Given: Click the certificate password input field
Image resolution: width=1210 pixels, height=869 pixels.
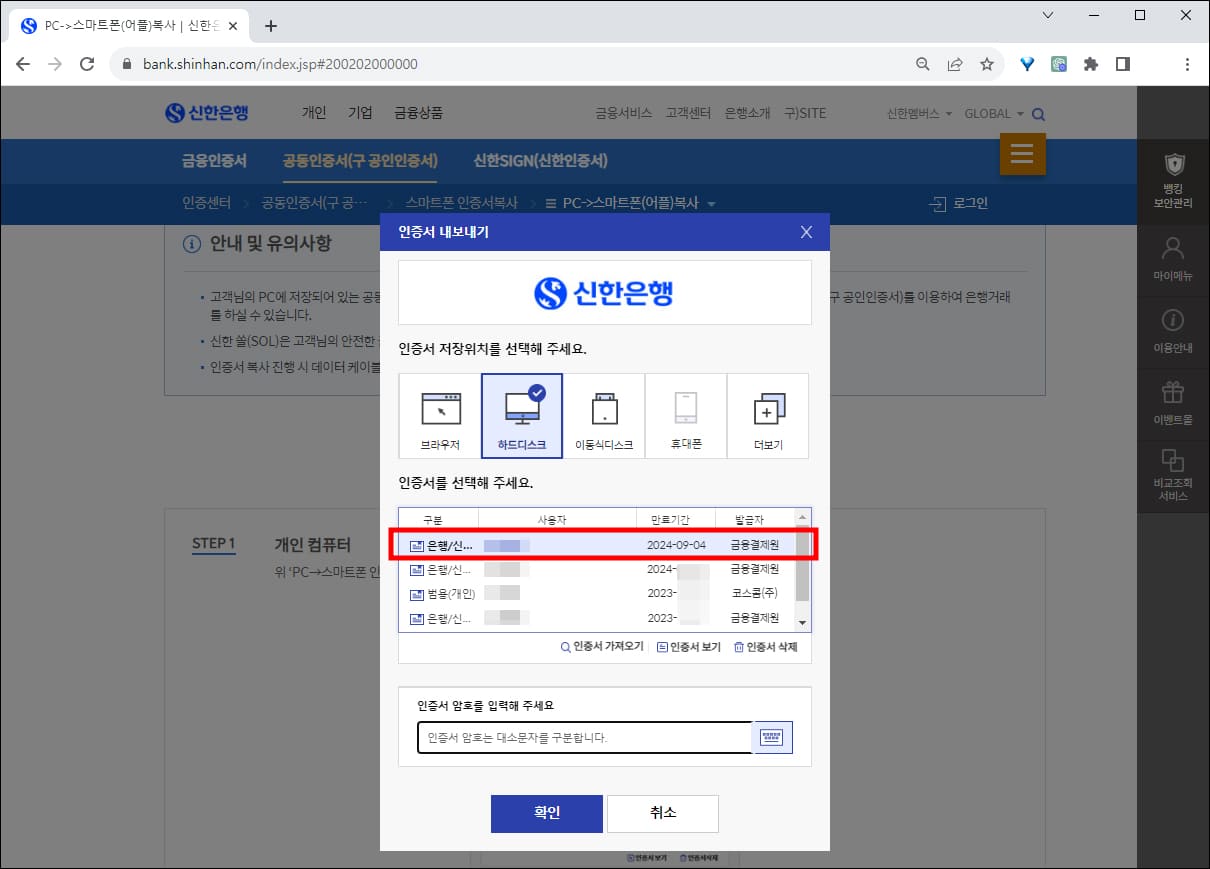Looking at the screenshot, I should tap(580, 737).
